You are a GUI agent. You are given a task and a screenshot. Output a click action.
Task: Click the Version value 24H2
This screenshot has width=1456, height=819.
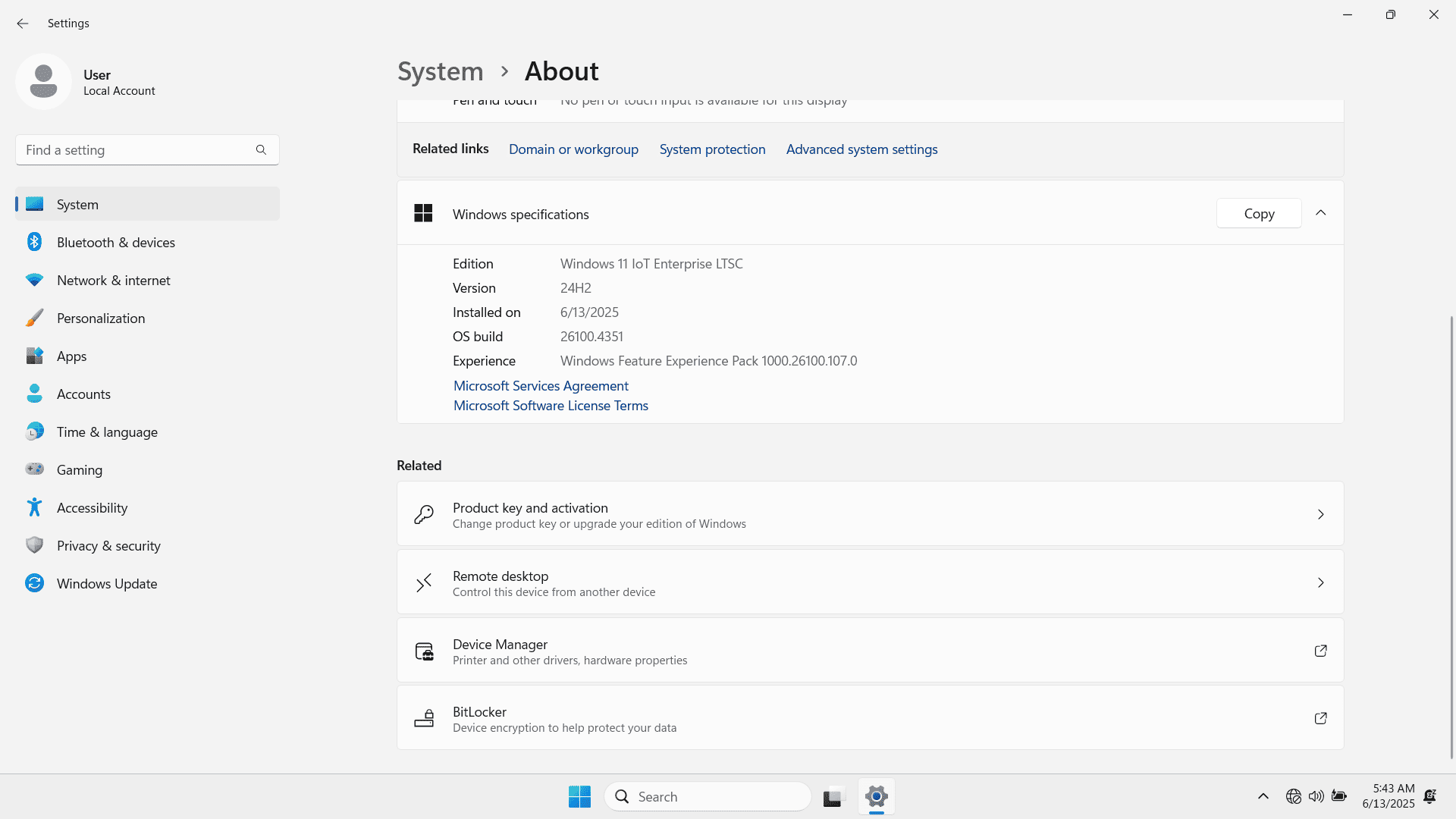576,288
